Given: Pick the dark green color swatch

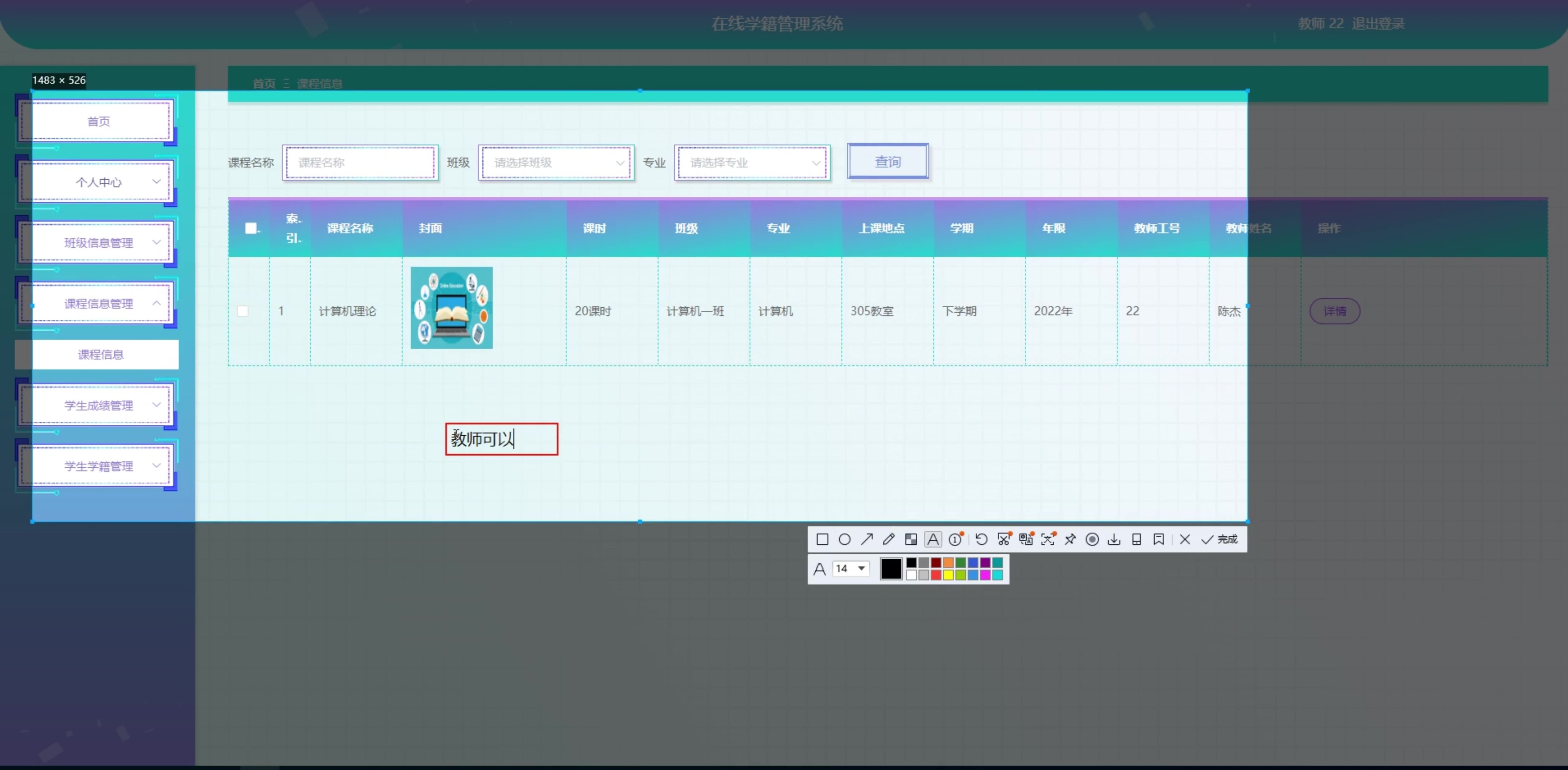Looking at the screenshot, I should [960, 563].
